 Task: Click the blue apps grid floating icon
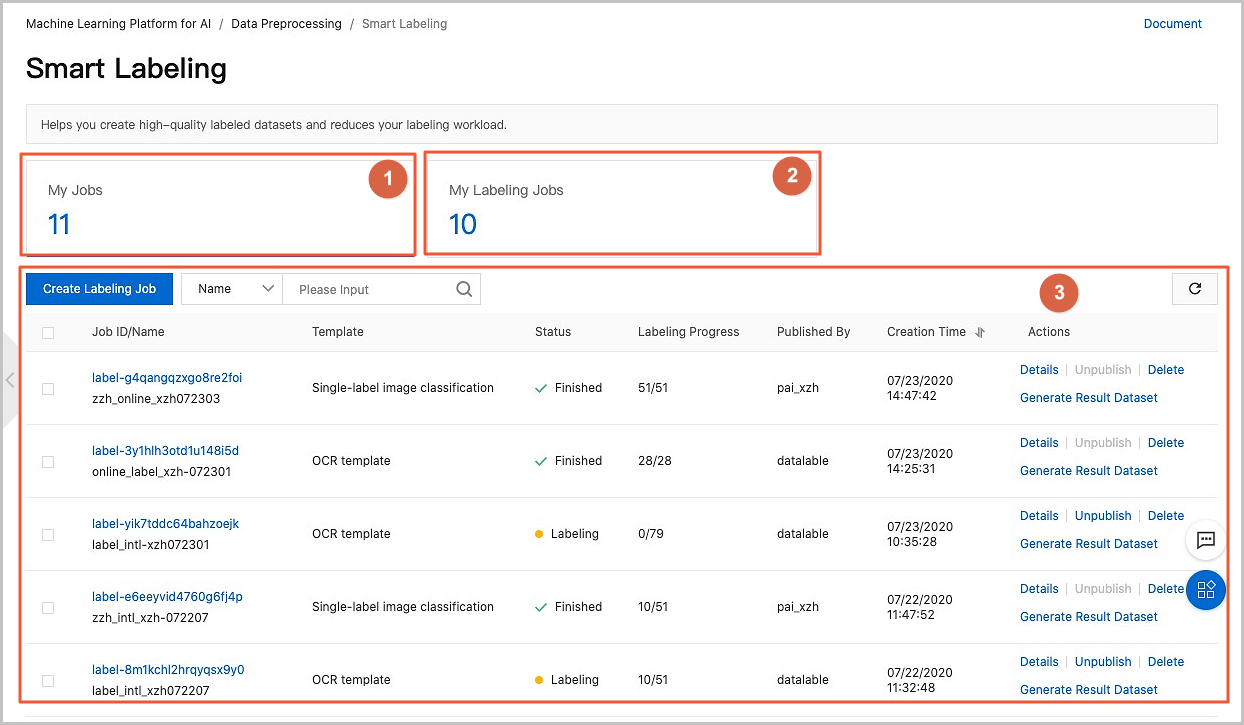point(1205,589)
